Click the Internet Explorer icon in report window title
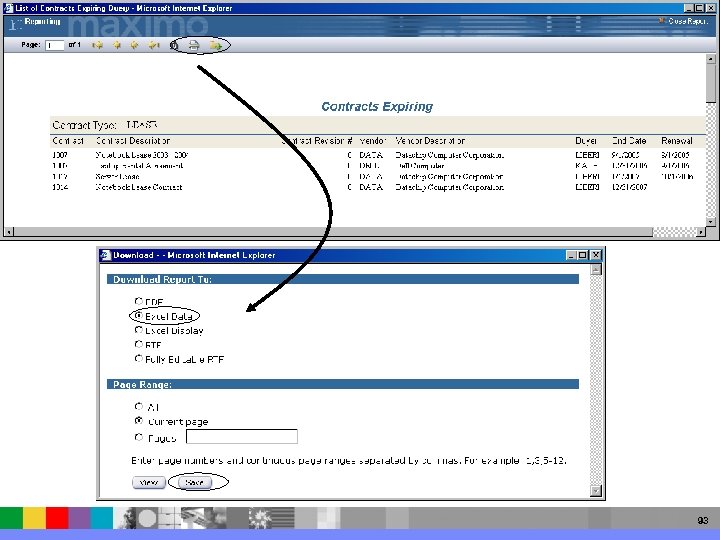Screen dimensions: 720x540 8,8
